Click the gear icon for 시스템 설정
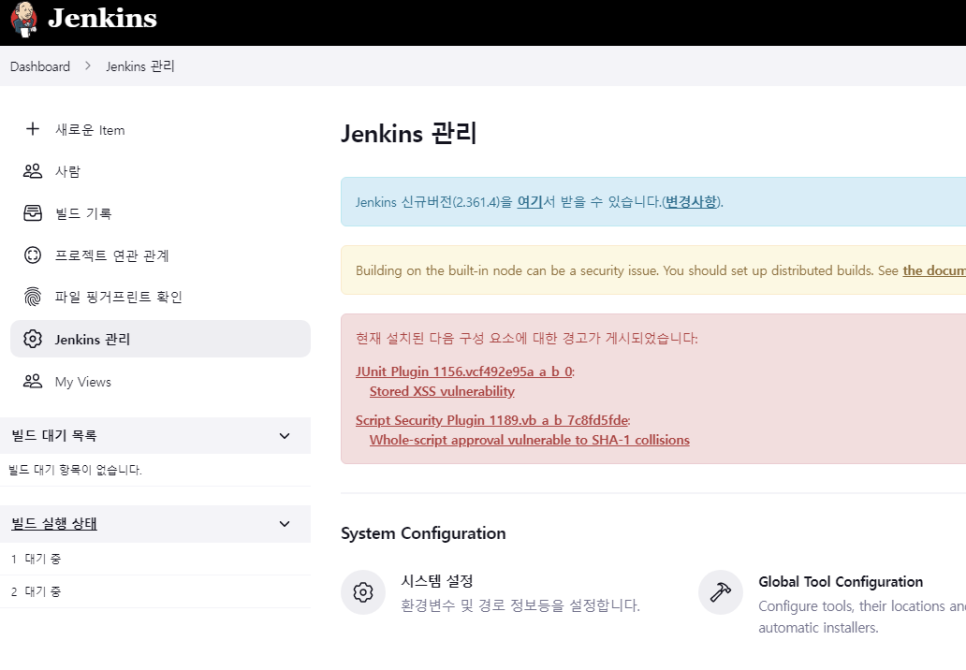The width and height of the screenshot is (966, 670). (363, 592)
